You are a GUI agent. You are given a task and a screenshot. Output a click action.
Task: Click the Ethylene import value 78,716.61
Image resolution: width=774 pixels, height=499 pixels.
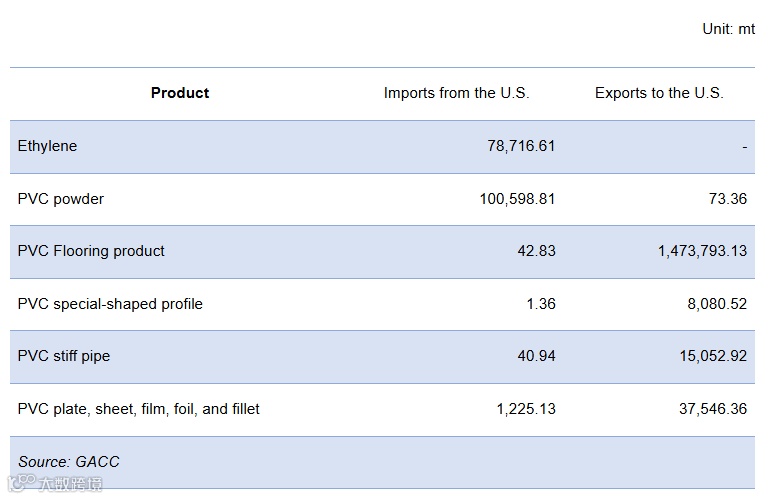tap(521, 146)
